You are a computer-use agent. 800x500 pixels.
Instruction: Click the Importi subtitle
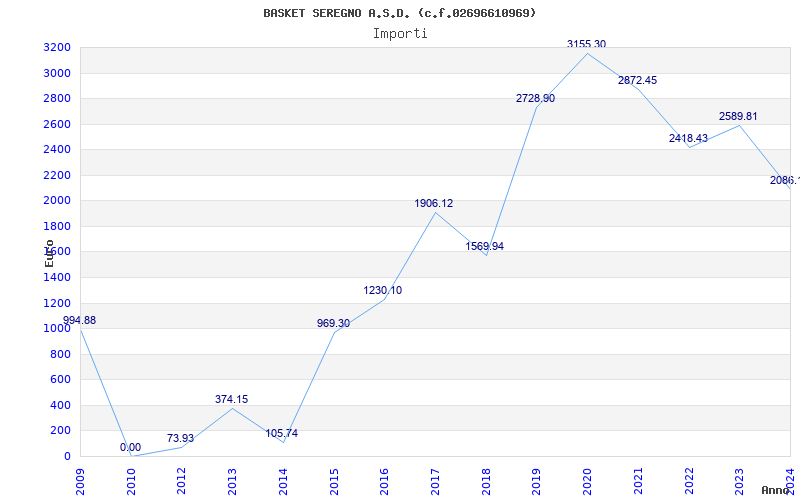pyautogui.click(x=400, y=34)
